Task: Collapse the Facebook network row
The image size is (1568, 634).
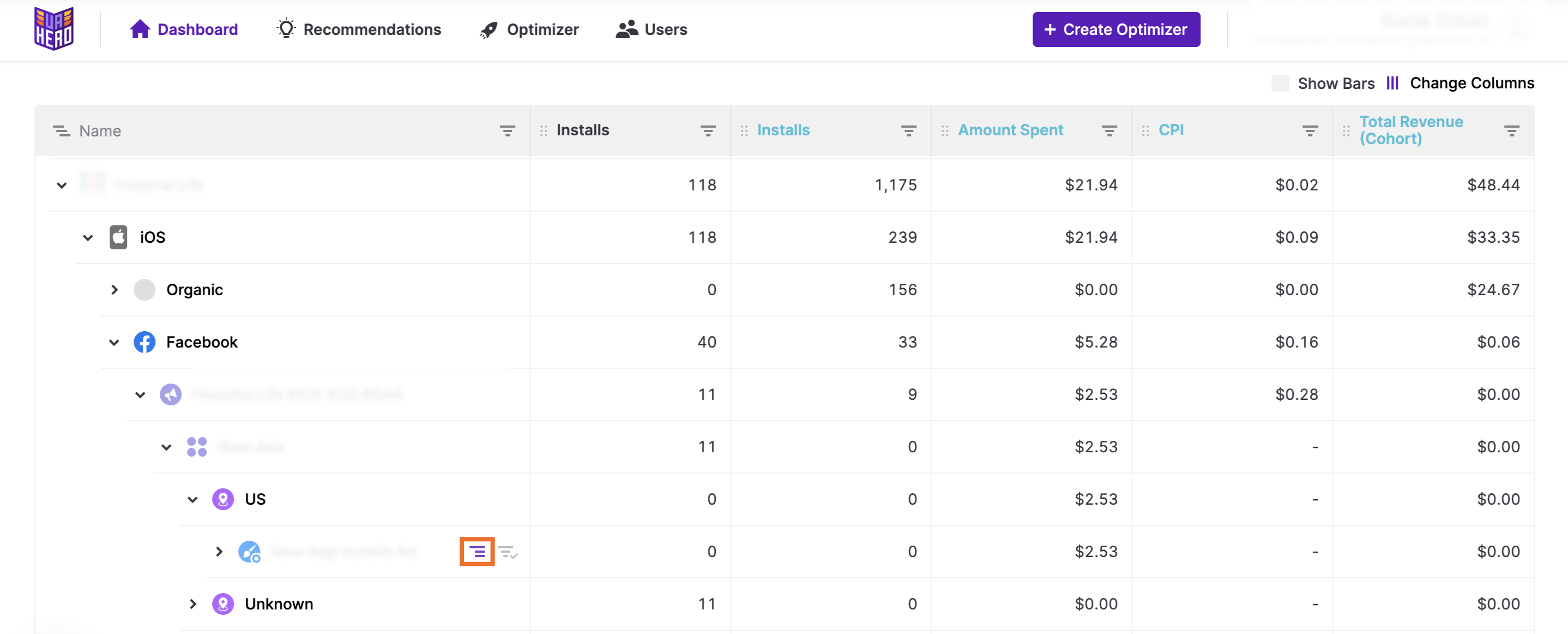Action: pyautogui.click(x=114, y=342)
